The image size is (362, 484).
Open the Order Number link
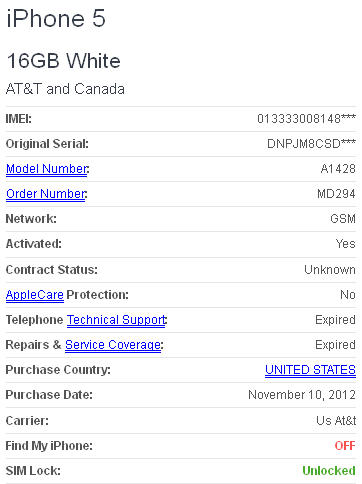click(46, 194)
